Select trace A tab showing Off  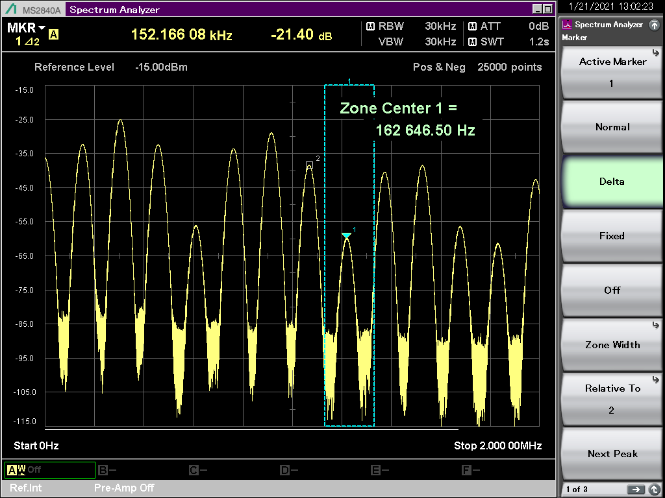(x=50, y=470)
